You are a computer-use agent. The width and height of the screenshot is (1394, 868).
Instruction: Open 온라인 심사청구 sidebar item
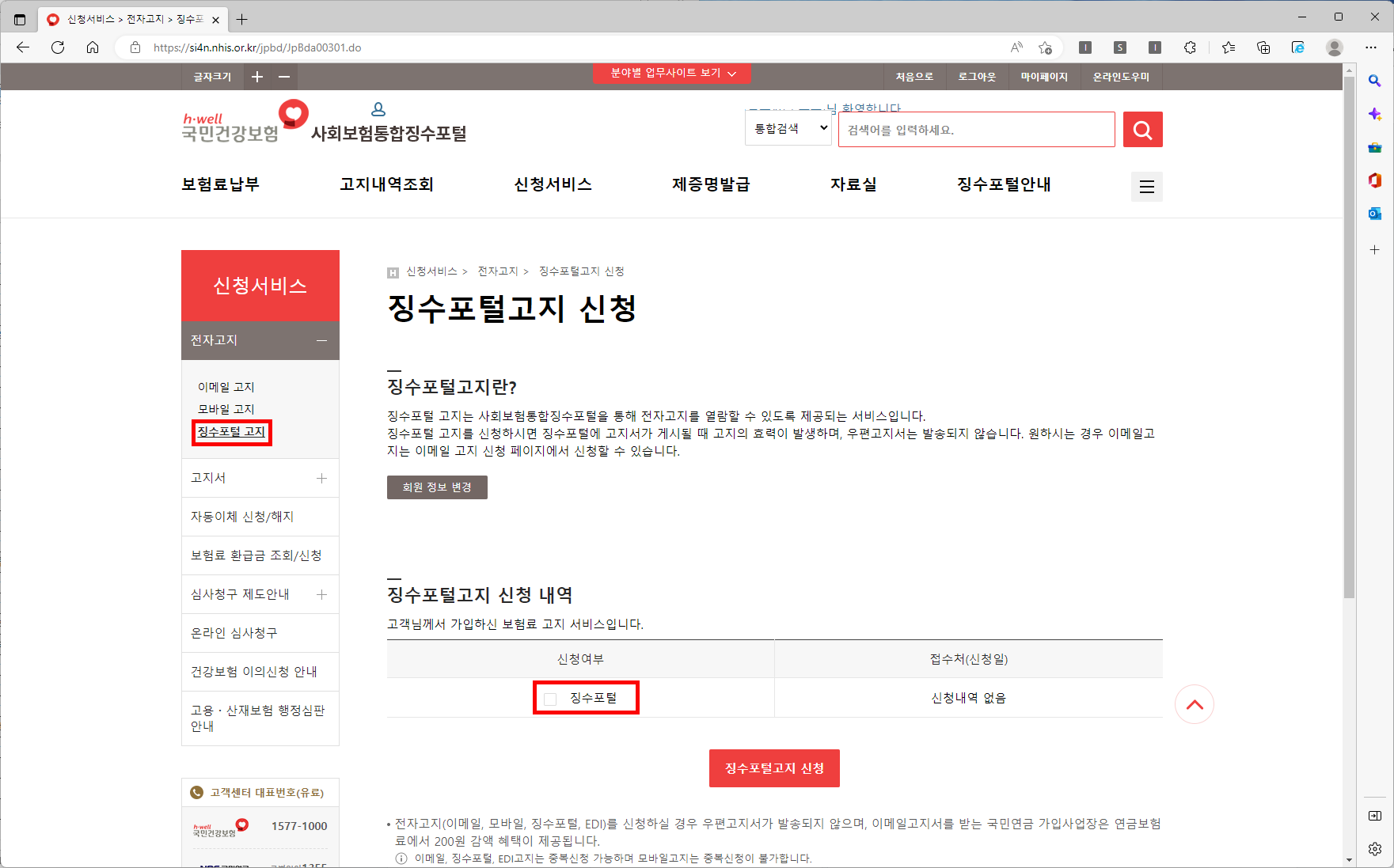click(x=260, y=633)
